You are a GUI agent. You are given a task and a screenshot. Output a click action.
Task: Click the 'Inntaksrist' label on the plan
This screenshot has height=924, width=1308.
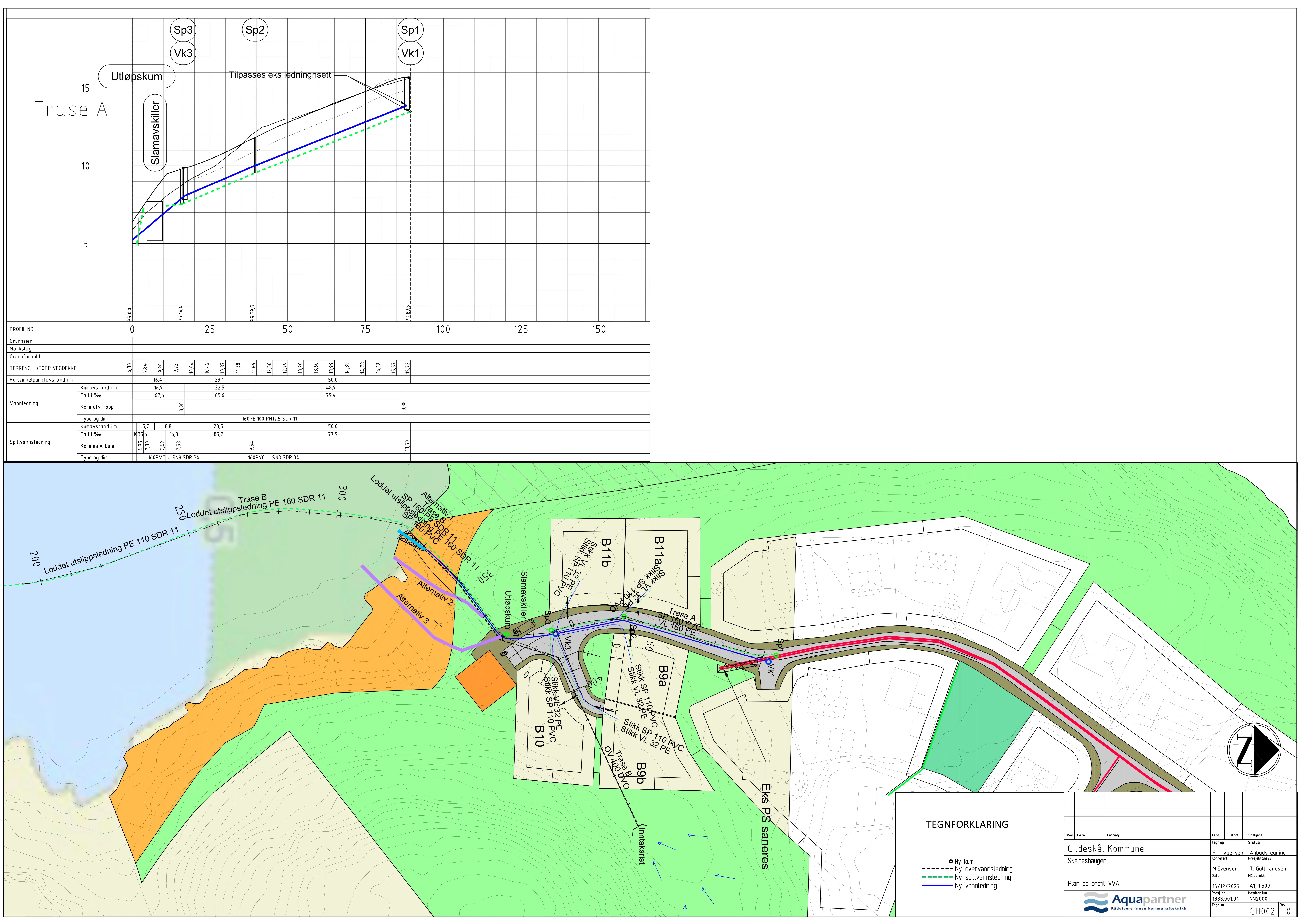pos(642,846)
